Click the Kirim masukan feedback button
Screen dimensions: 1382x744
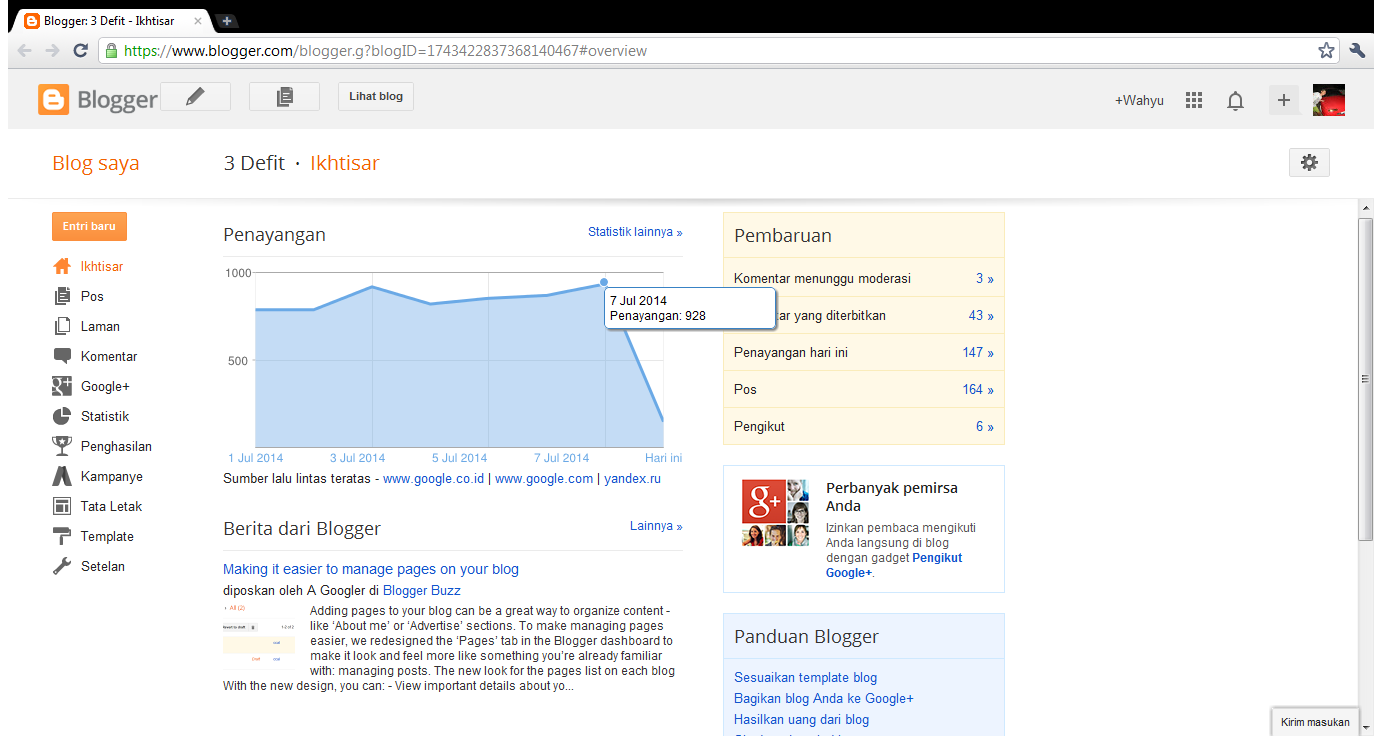[1315, 722]
